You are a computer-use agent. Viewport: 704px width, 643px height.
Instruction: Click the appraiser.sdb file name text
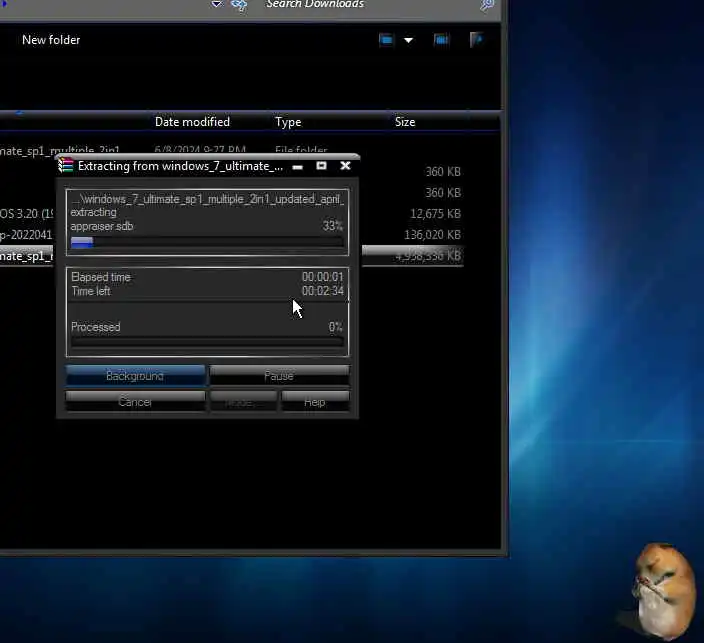[102, 226]
